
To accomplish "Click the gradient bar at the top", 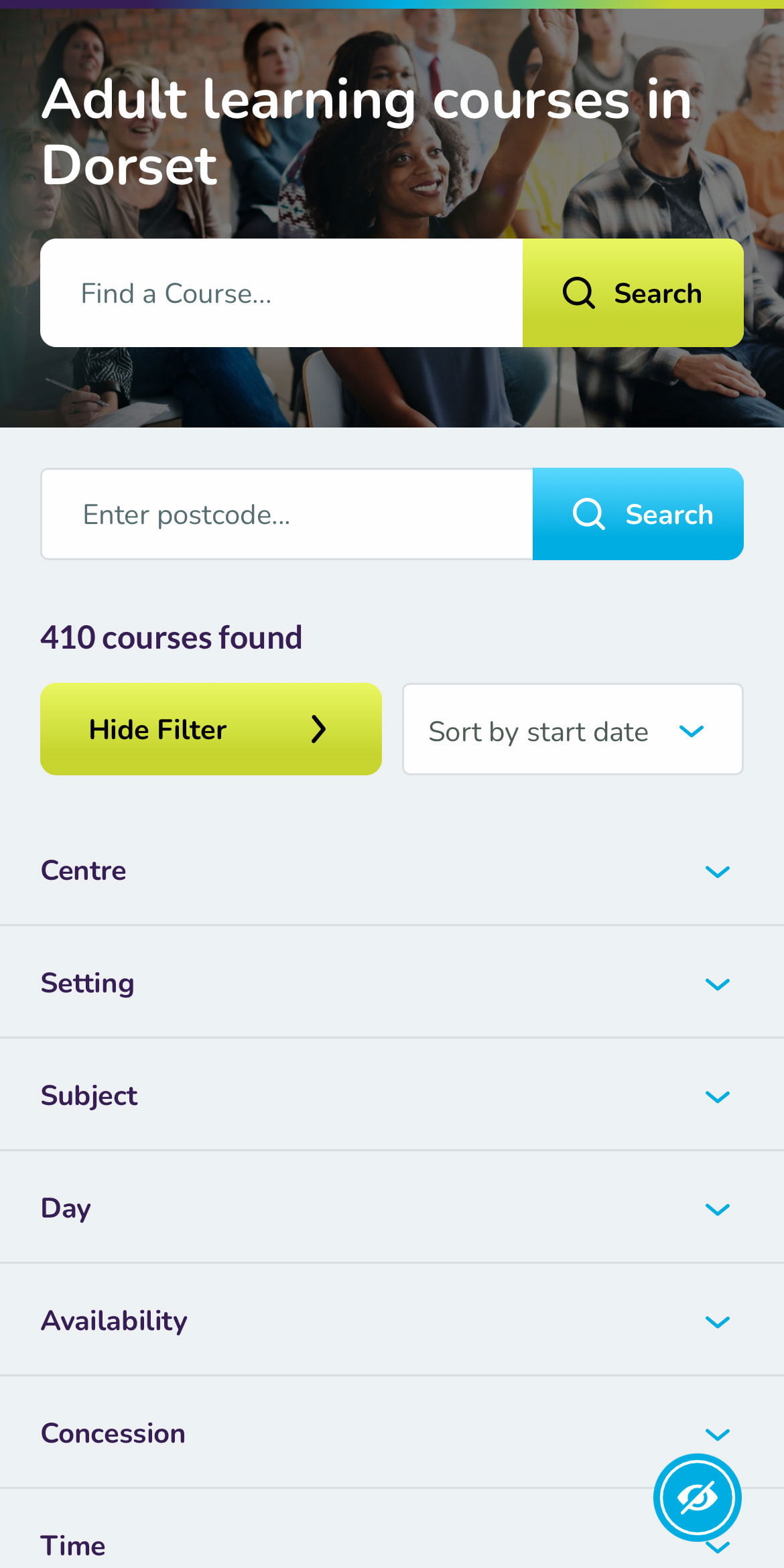I will click(x=392, y=4).
